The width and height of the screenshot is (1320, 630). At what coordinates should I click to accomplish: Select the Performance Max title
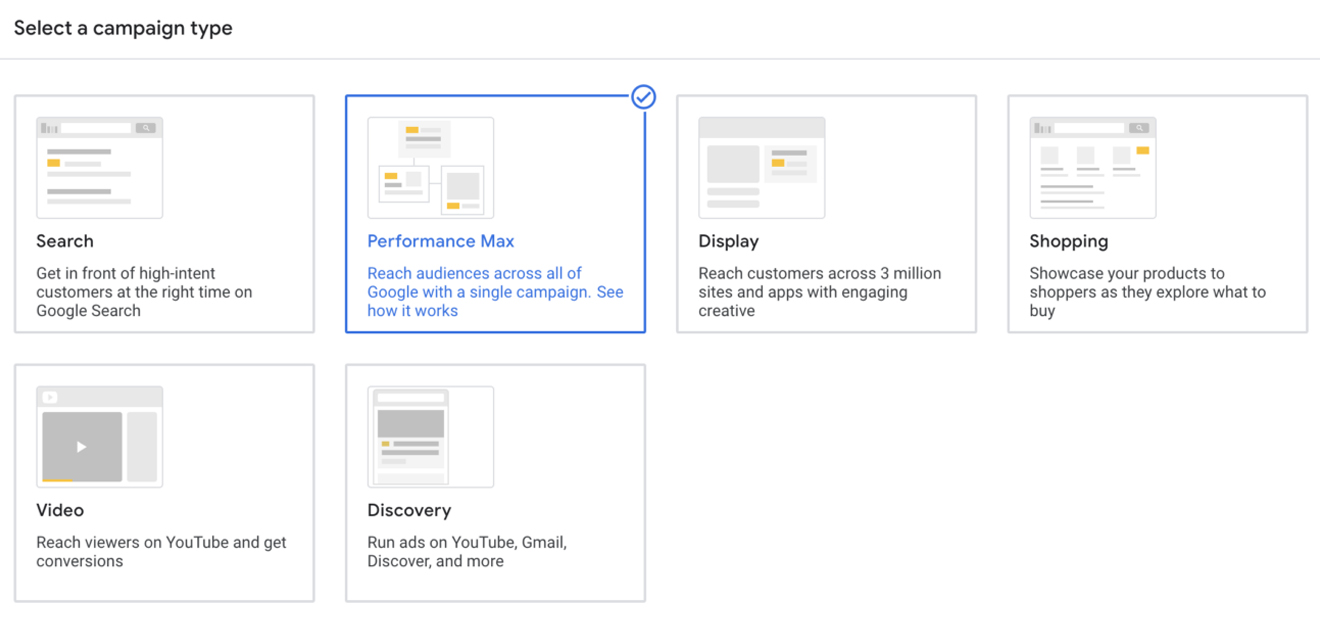[x=441, y=241]
